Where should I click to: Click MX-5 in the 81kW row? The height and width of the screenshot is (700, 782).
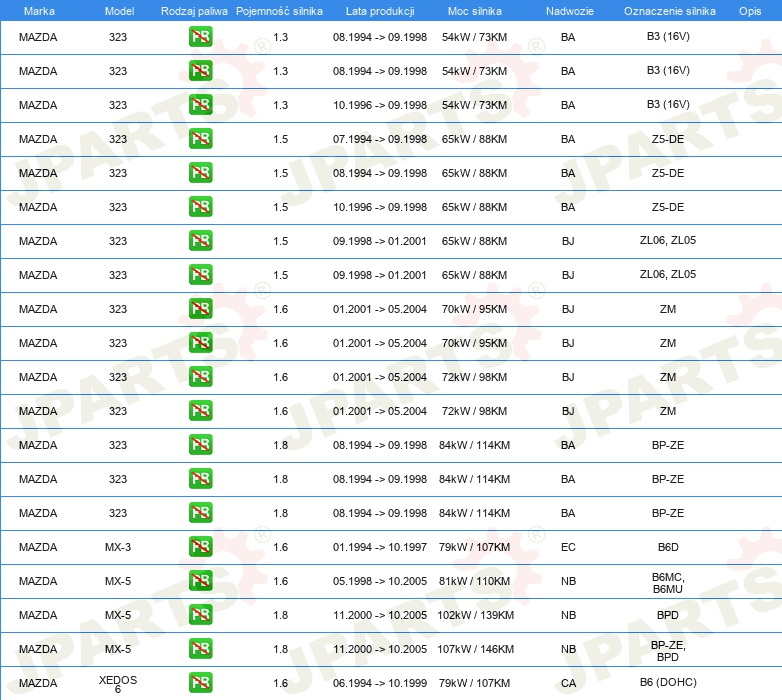118,581
